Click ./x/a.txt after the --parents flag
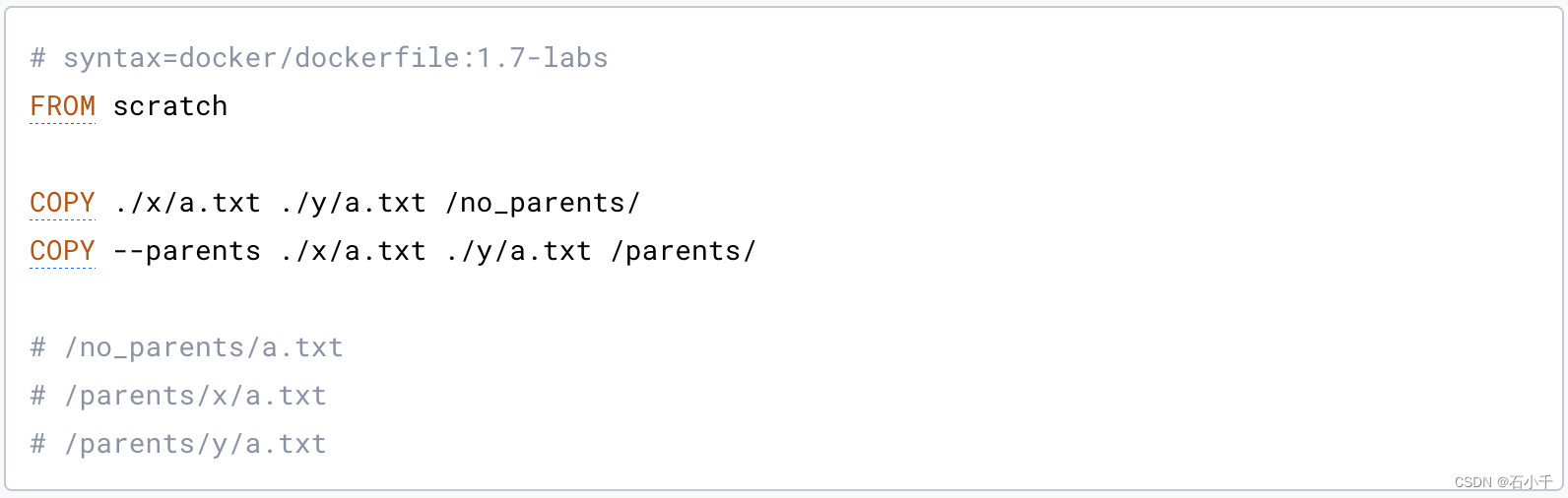Viewport: 1568px width, 498px height. point(353,252)
